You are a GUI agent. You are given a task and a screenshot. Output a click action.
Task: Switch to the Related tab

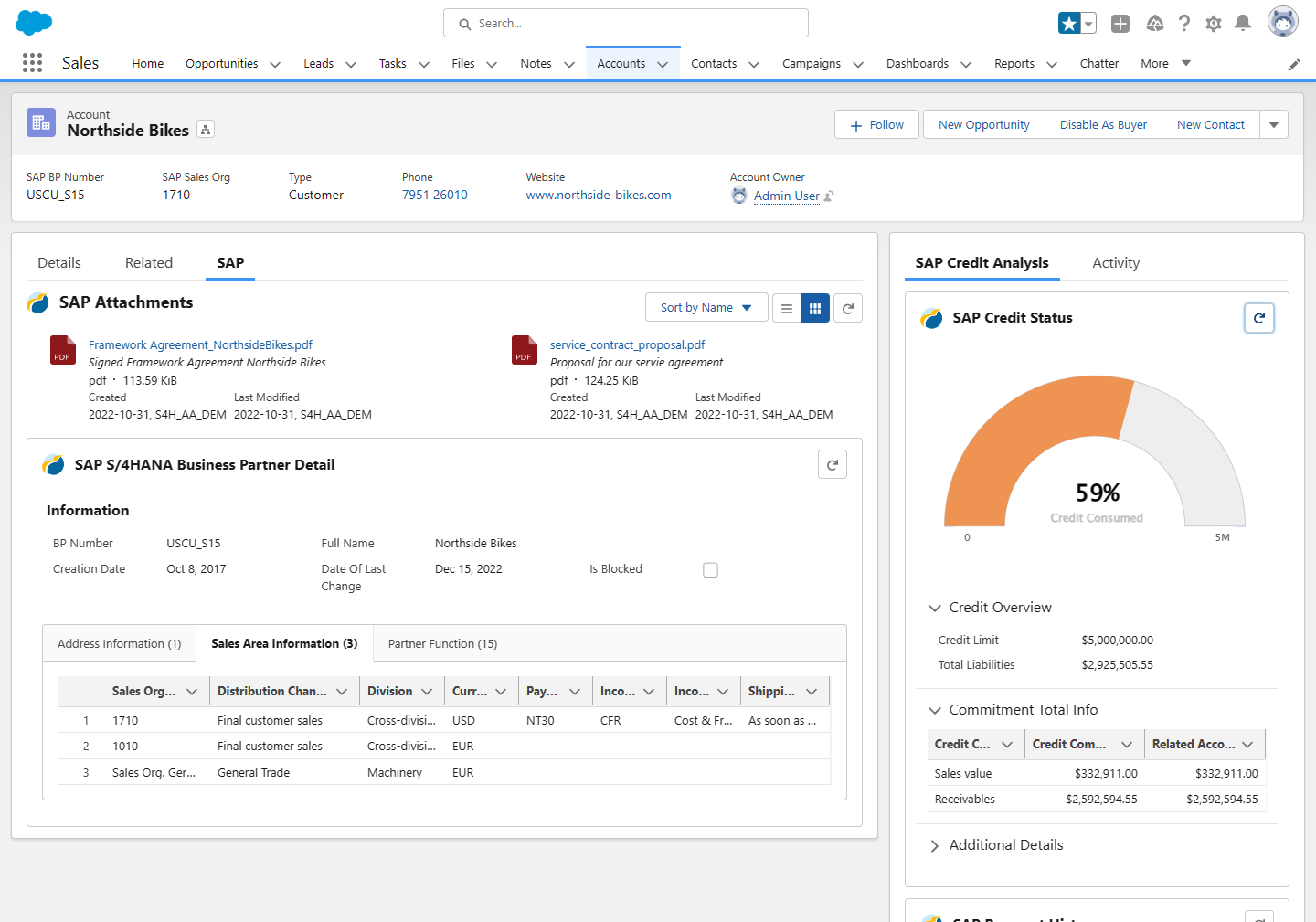(x=149, y=263)
